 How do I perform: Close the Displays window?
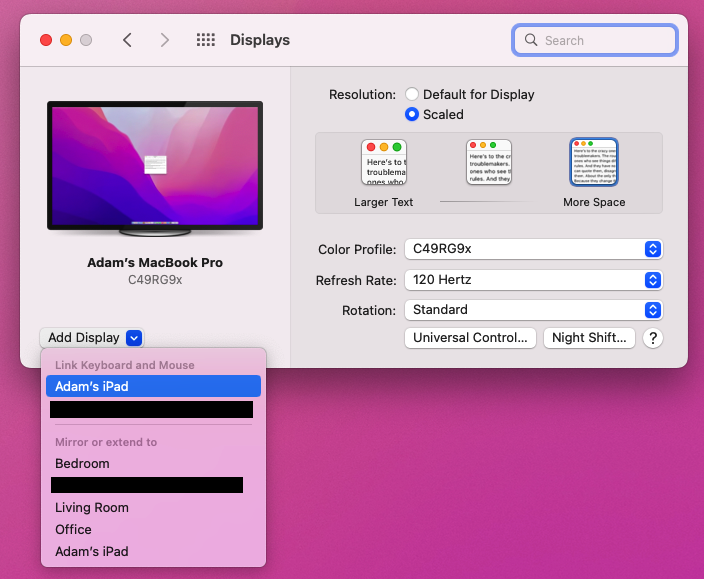click(46, 40)
